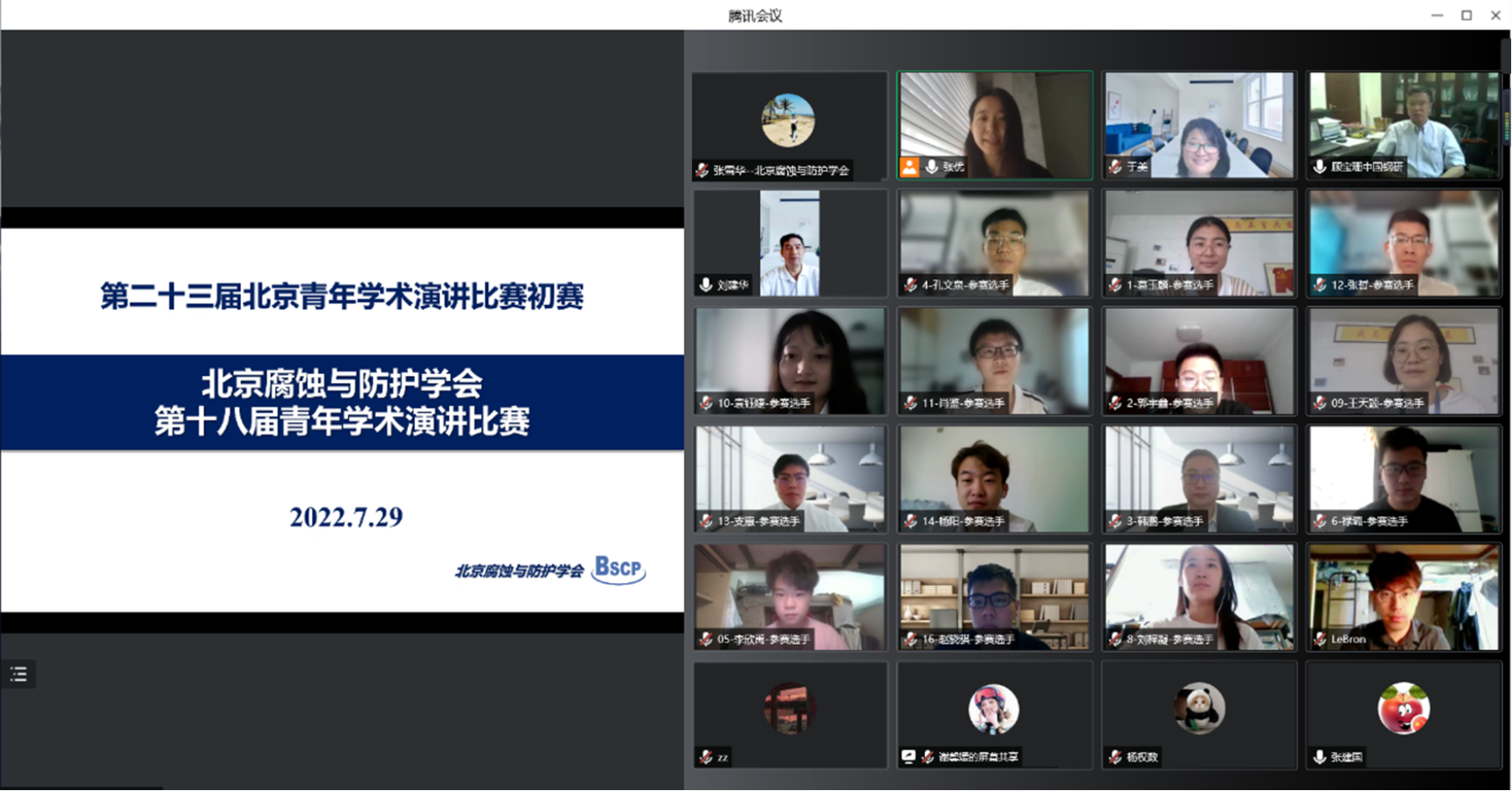Click the BSCP logo on shared slide
The height and width of the screenshot is (791, 1512).
pyautogui.click(x=618, y=569)
